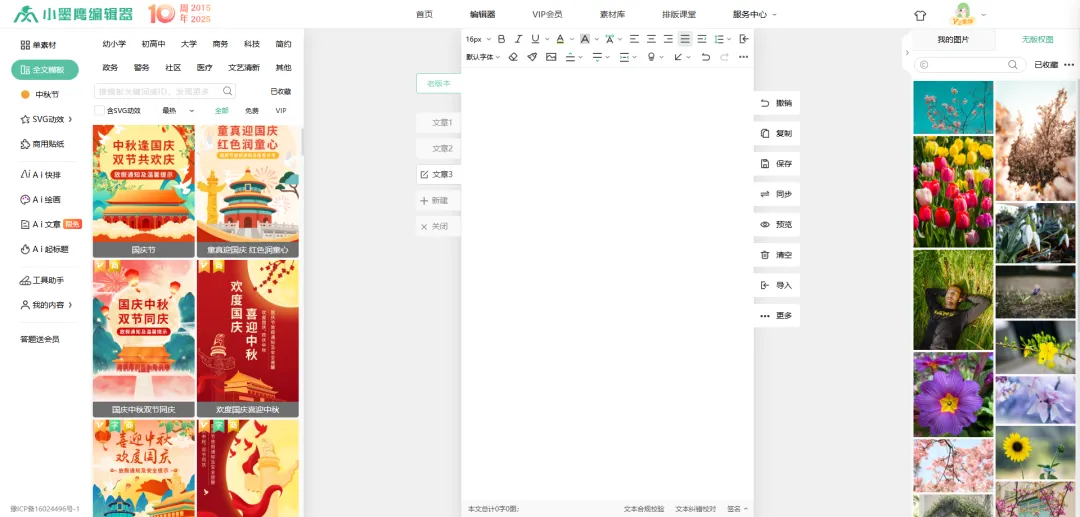Click the 预览 preview button
The height and width of the screenshot is (517, 1080).
pyautogui.click(x=776, y=225)
